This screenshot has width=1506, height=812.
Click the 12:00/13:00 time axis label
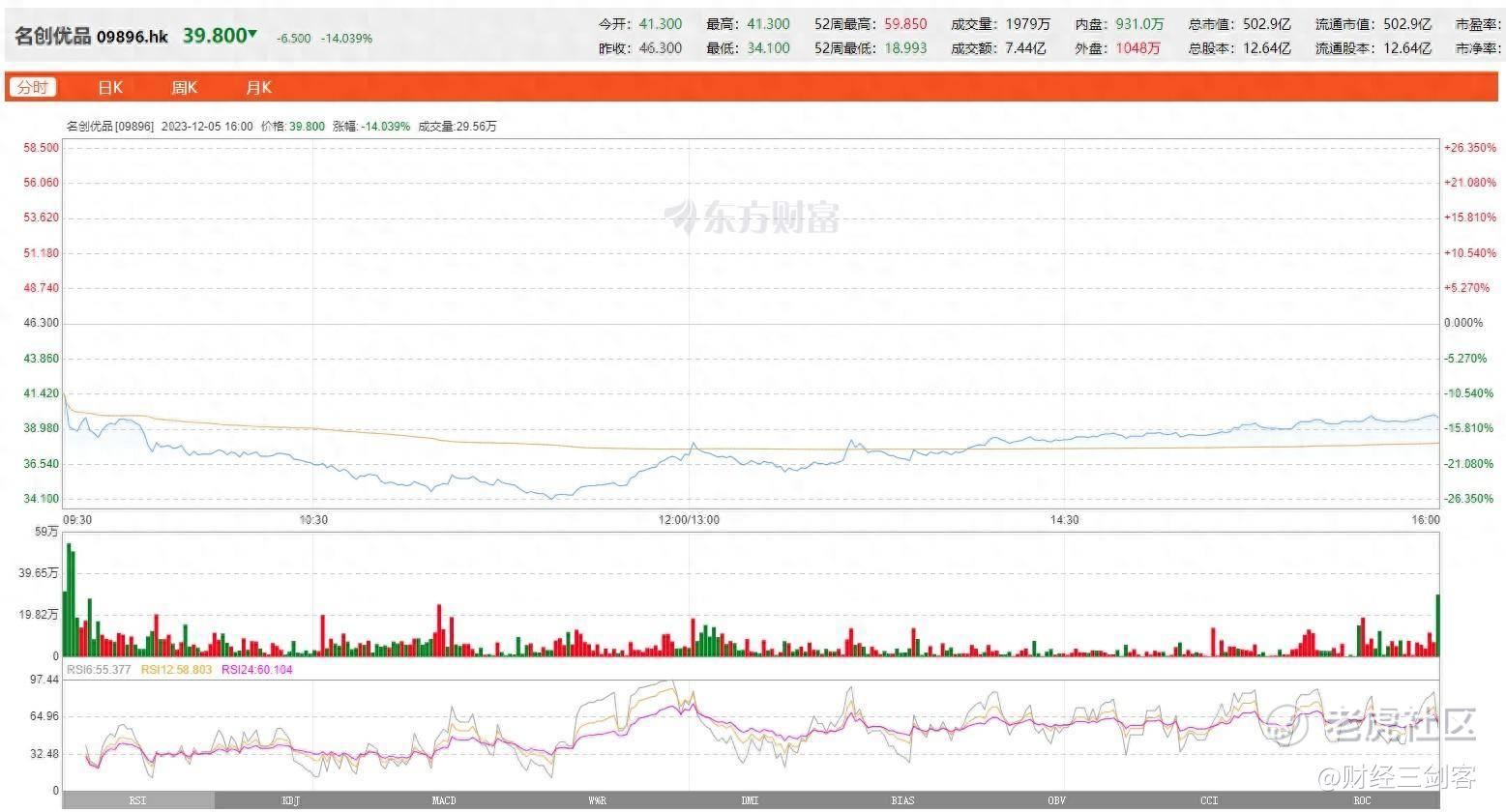click(x=689, y=520)
